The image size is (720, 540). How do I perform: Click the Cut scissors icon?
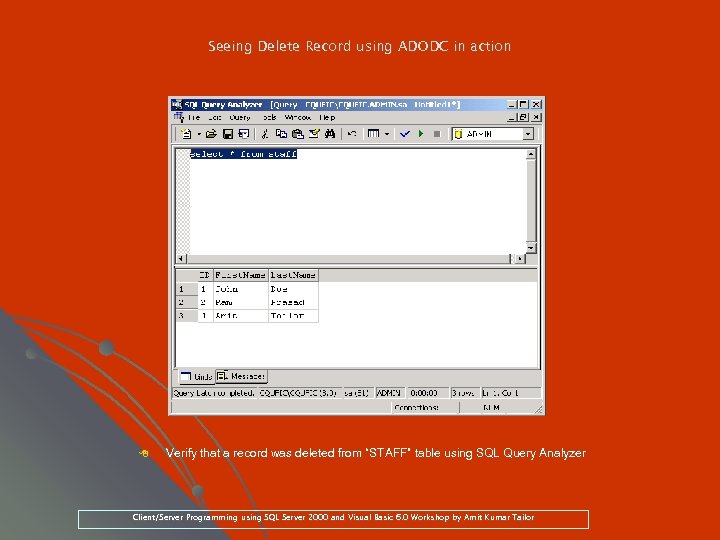tap(264, 134)
